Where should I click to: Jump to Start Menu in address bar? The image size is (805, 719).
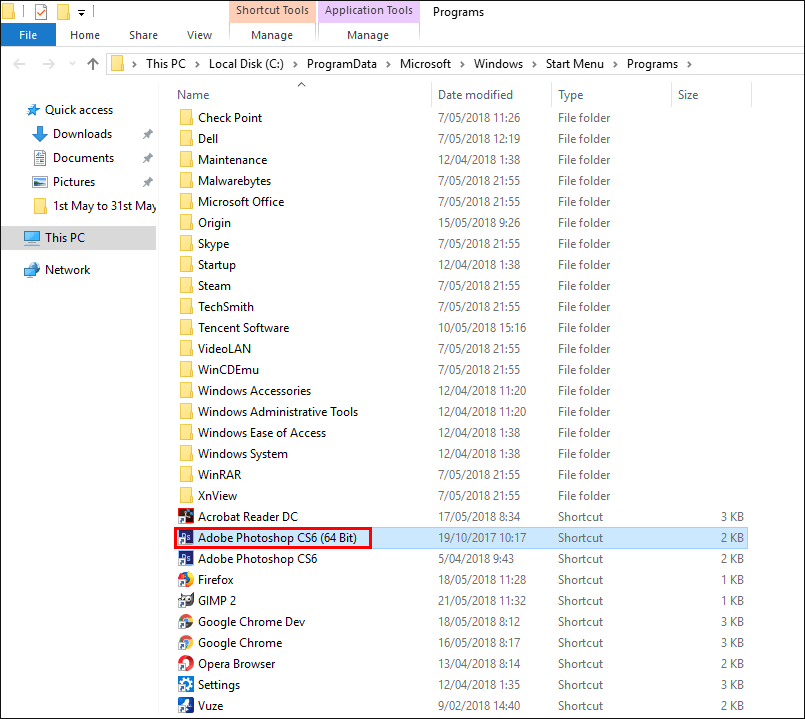[x=574, y=64]
